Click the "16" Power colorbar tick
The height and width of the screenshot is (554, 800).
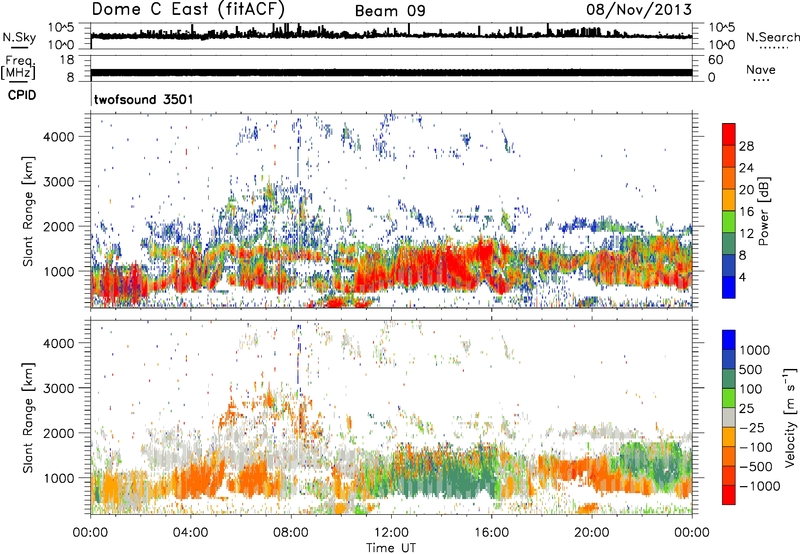click(x=746, y=212)
